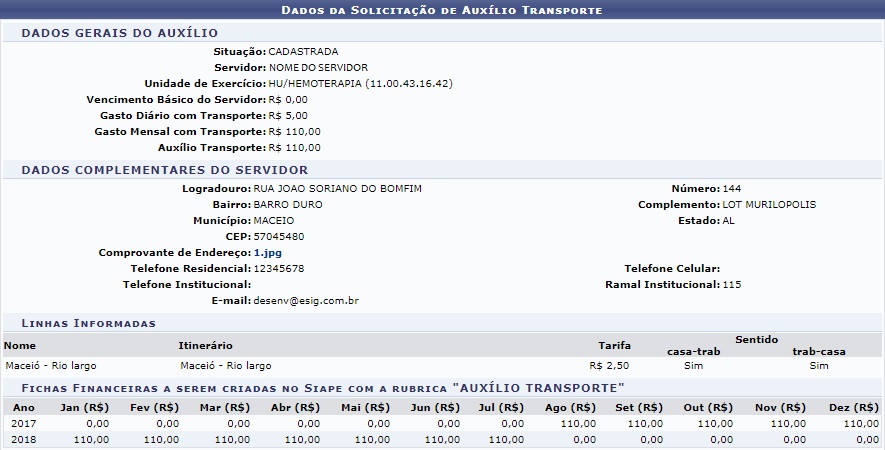Open the 1.jpg address proof link
This screenshot has width=885, height=450.
click(x=267, y=253)
